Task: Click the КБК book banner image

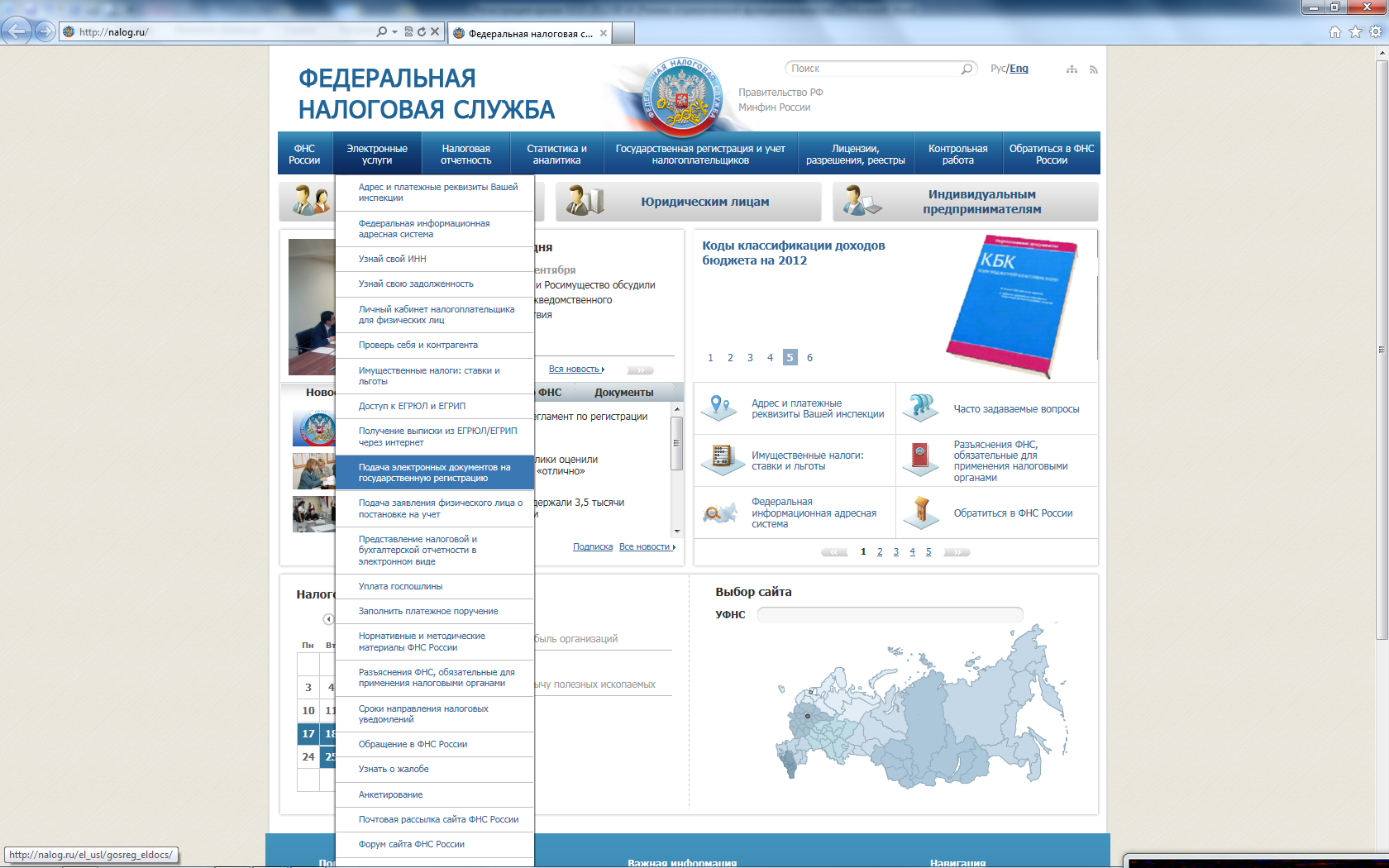Action: pos(1010,306)
